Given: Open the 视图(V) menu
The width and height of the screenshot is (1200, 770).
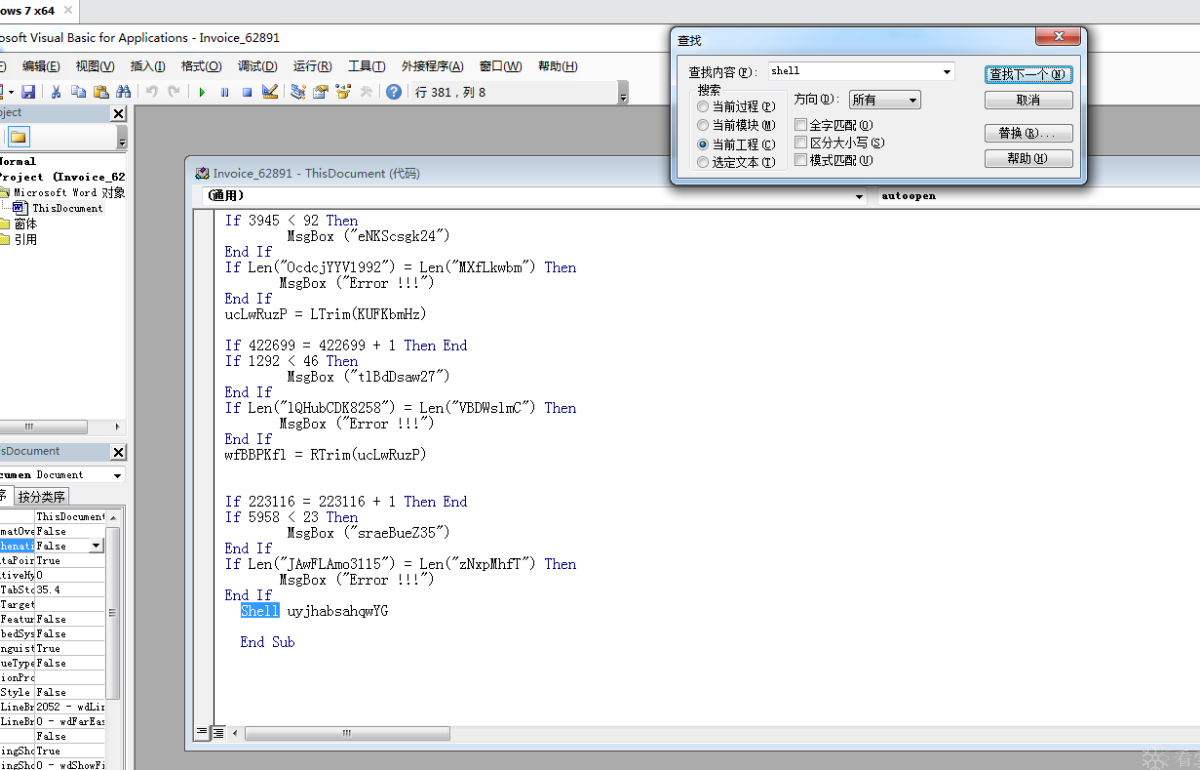Looking at the screenshot, I should (x=95, y=66).
